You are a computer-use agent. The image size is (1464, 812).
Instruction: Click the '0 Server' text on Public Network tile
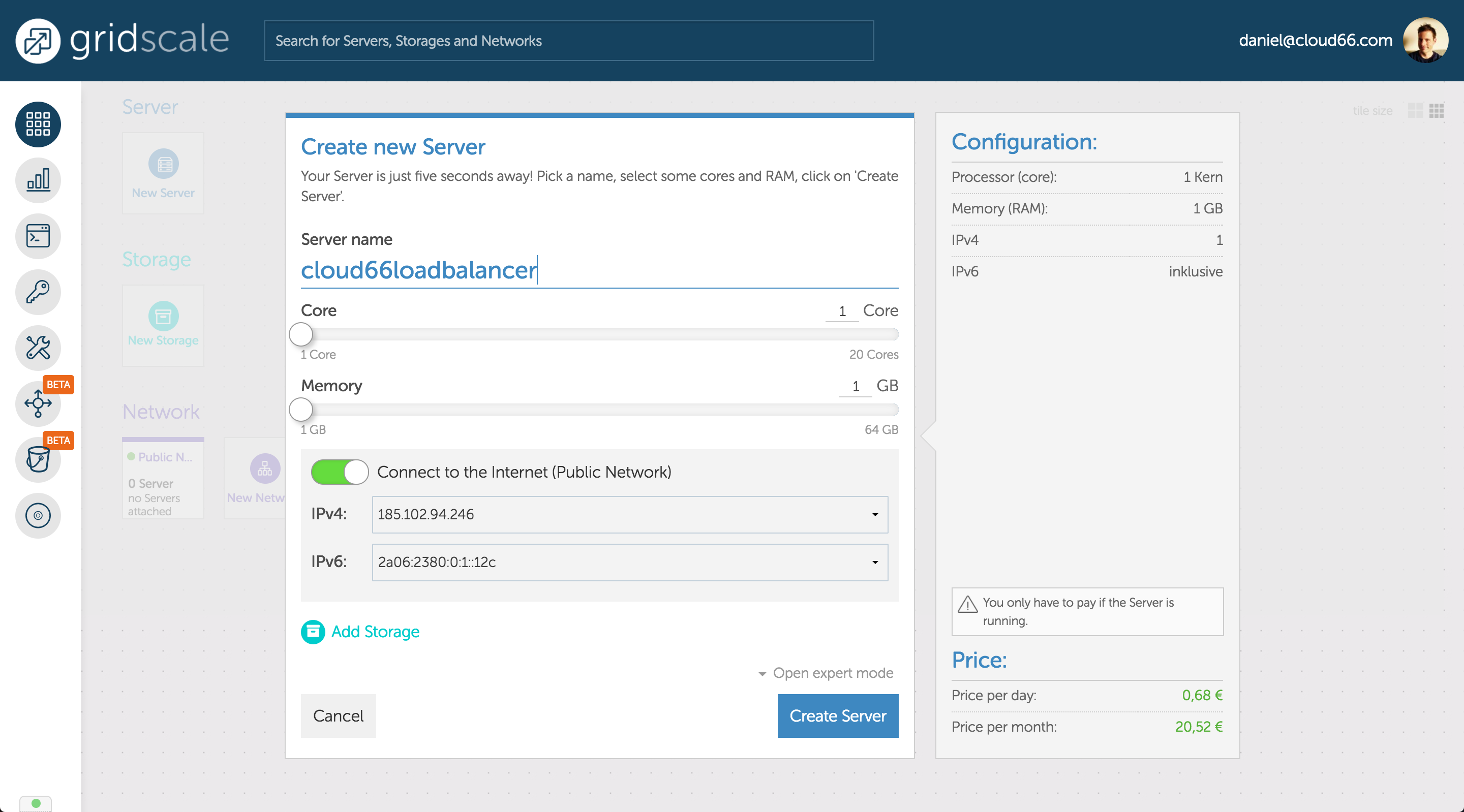(x=150, y=484)
